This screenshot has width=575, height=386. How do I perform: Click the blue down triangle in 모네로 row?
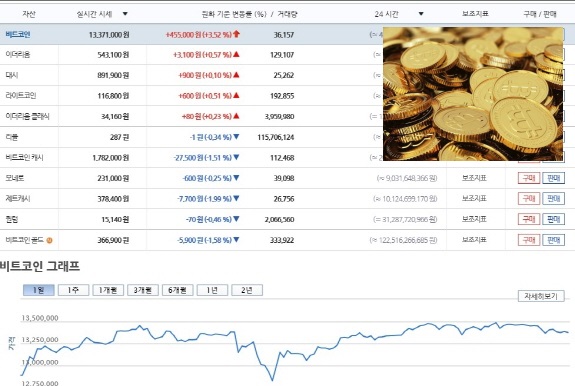pos(236,178)
